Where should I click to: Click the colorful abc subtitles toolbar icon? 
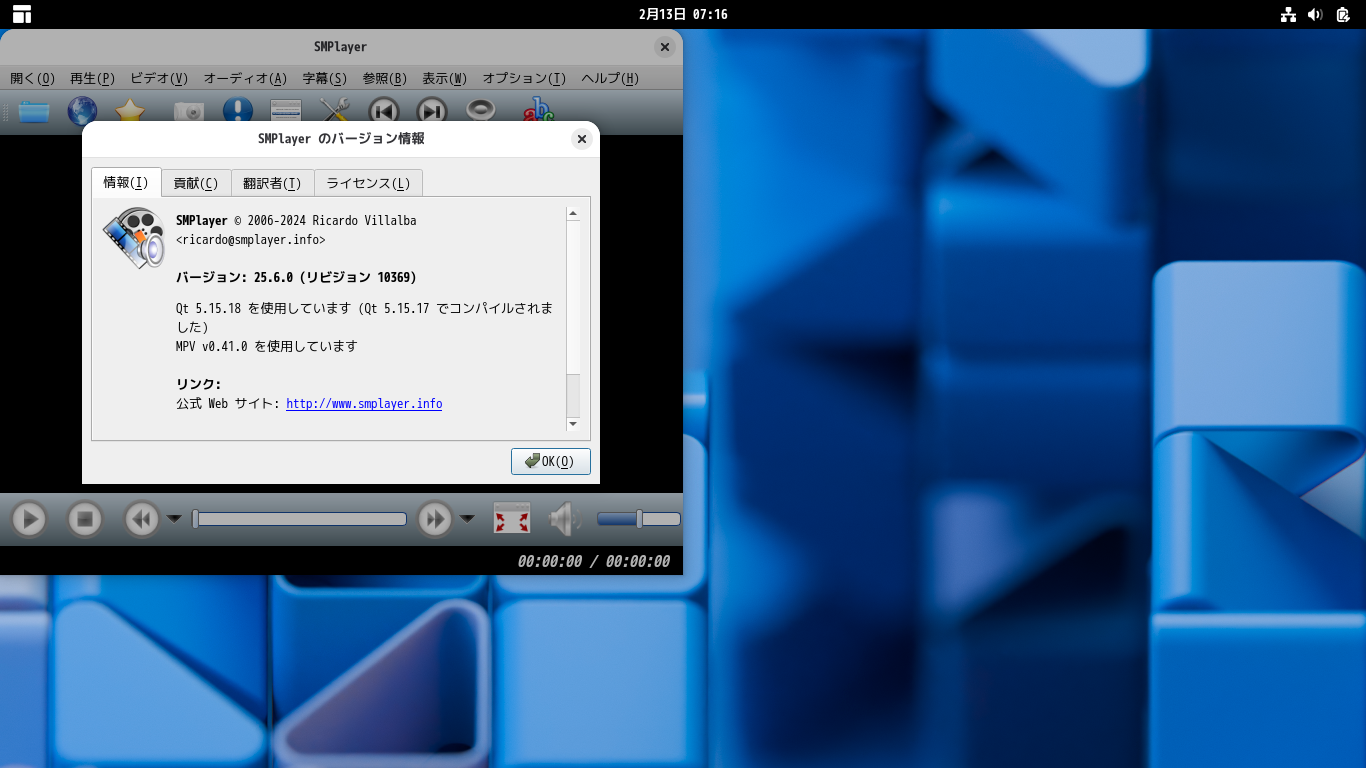coord(539,111)
